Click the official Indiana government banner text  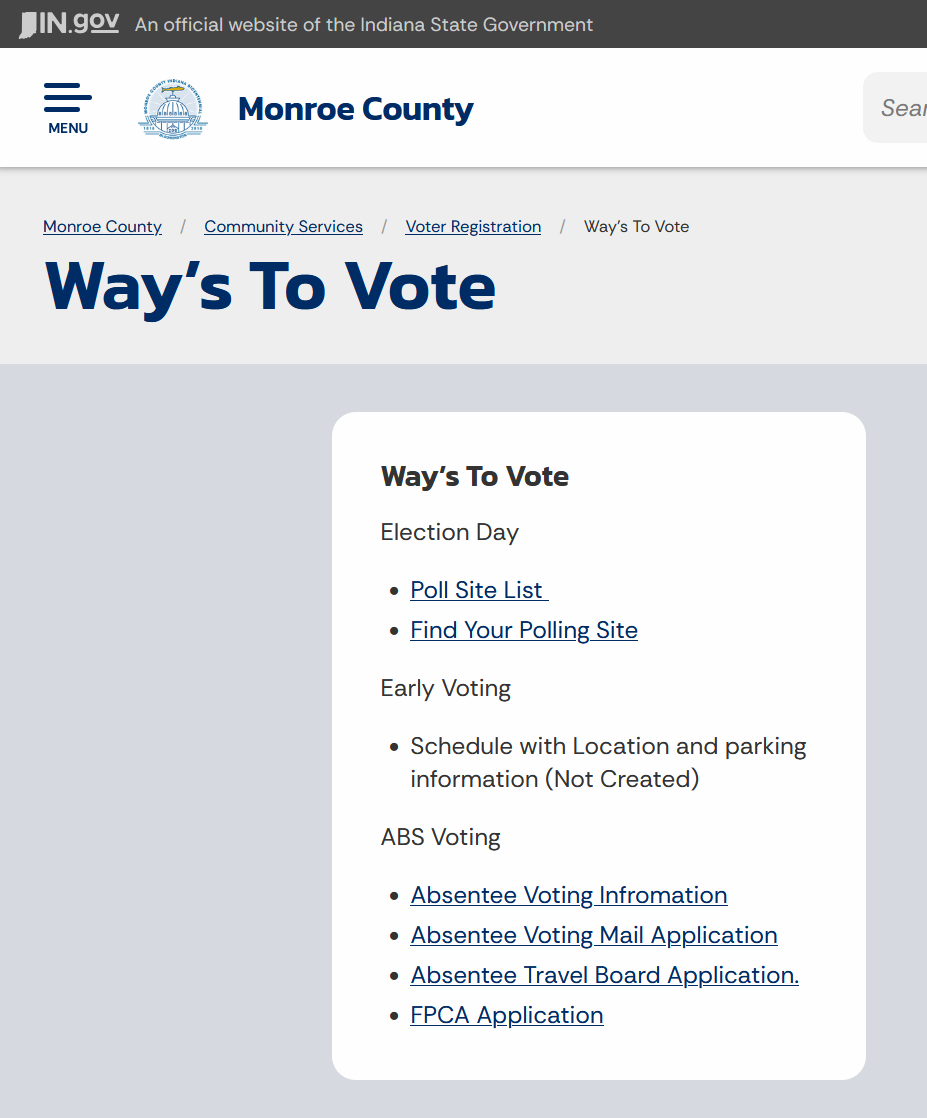point(363,24)
